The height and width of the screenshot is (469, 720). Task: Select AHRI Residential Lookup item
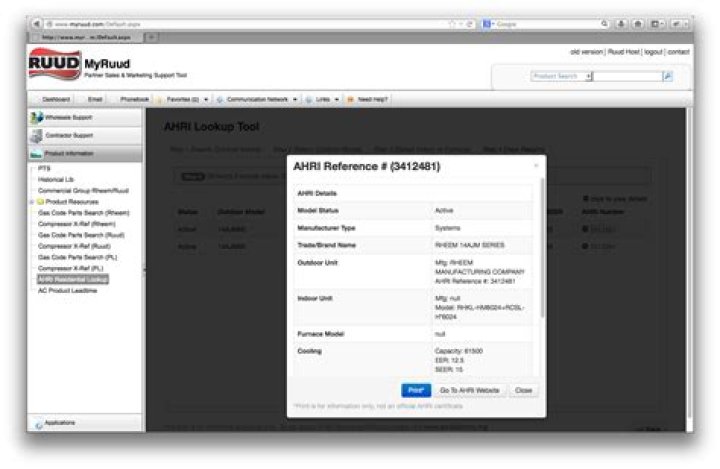73,279
